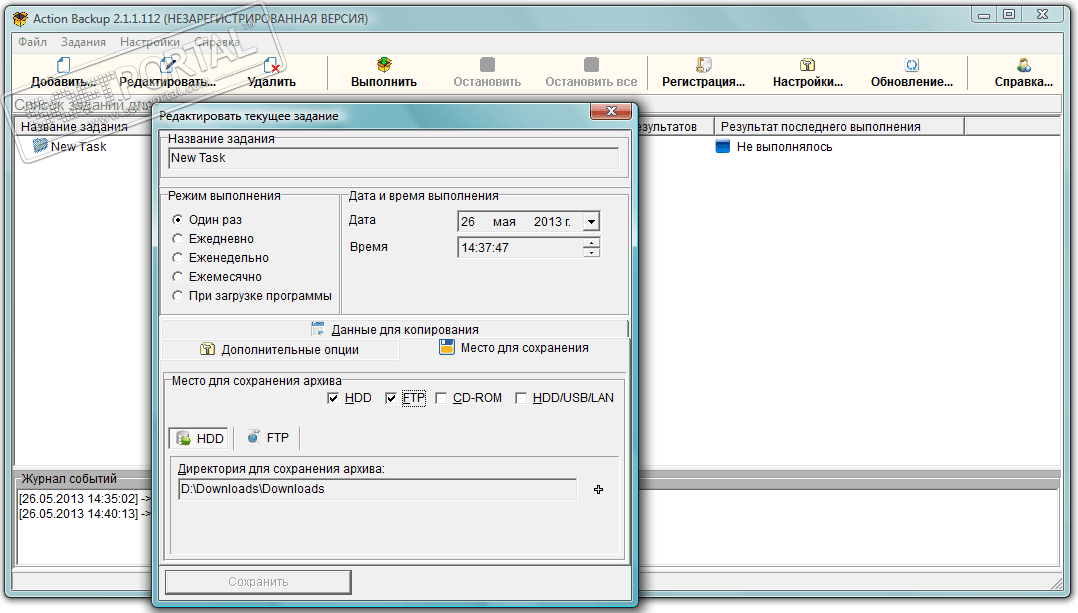Open the Справка menu
Screen dimensions: 1078x613
click(217, 42)
